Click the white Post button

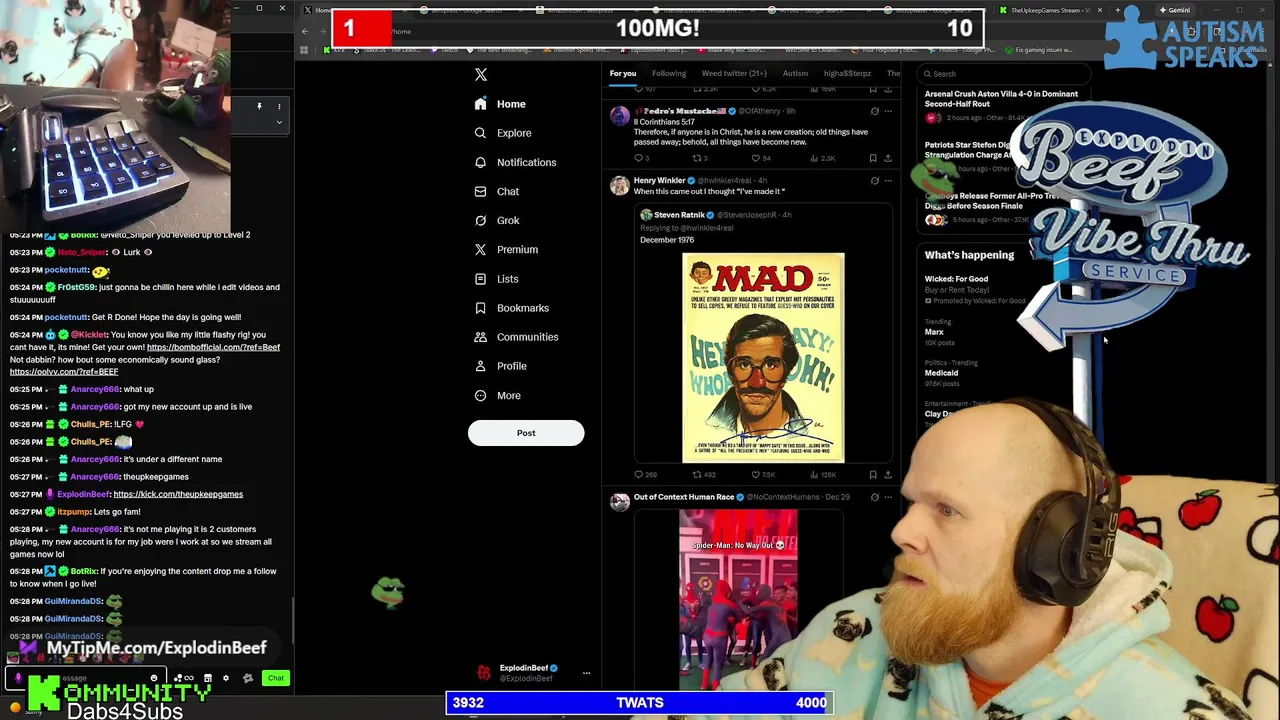(x=526, y=433)
